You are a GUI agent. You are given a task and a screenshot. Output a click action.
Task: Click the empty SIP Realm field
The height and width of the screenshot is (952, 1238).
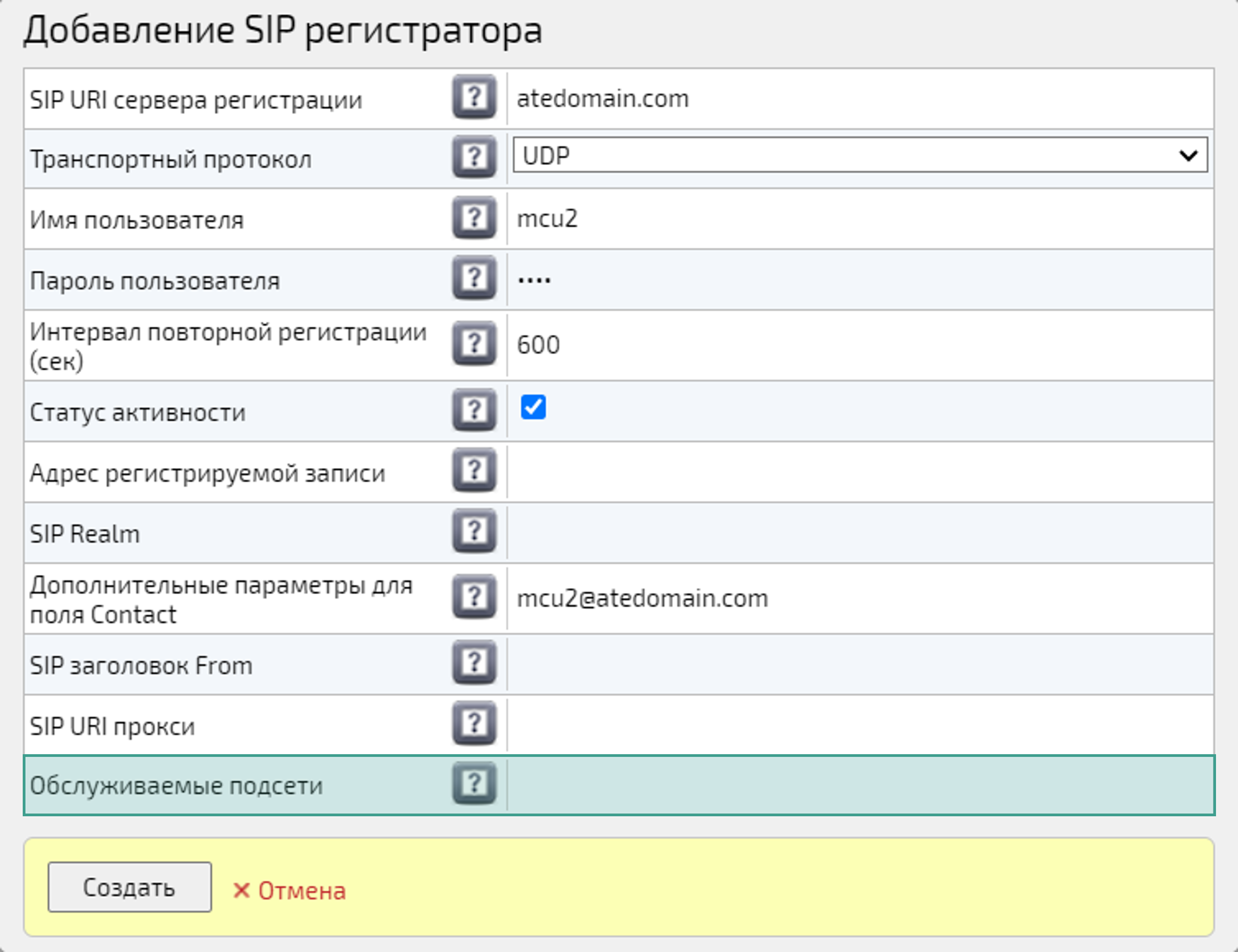850,532
